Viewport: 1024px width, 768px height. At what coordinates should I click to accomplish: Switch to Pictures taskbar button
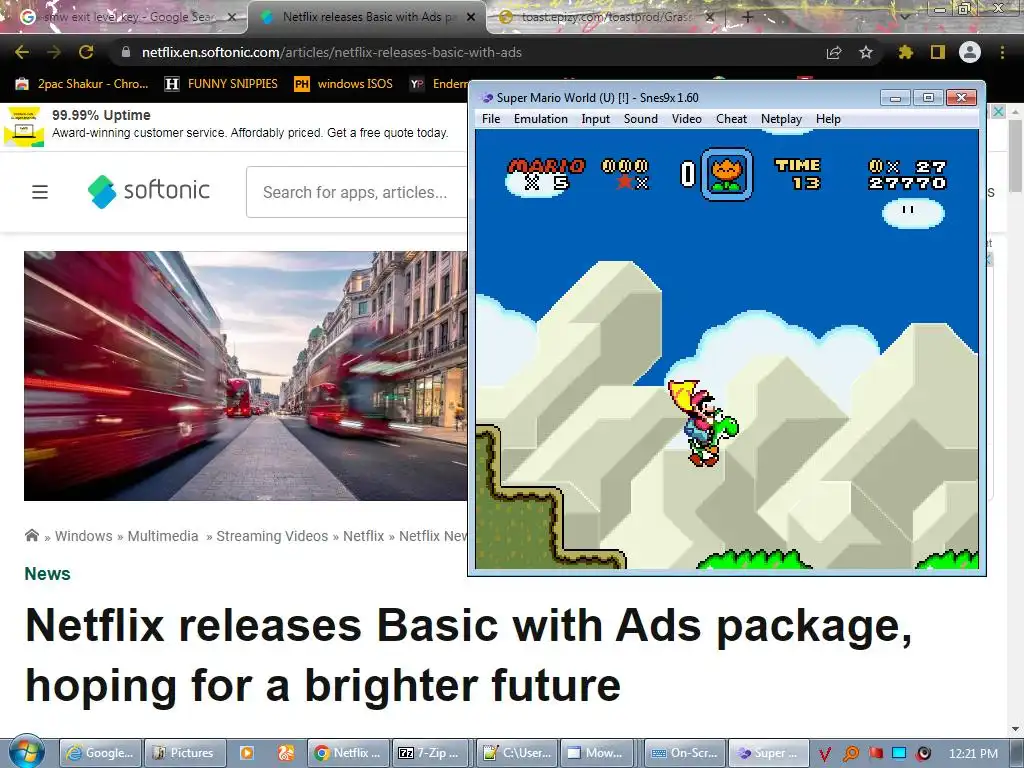[x=184, y=753]
